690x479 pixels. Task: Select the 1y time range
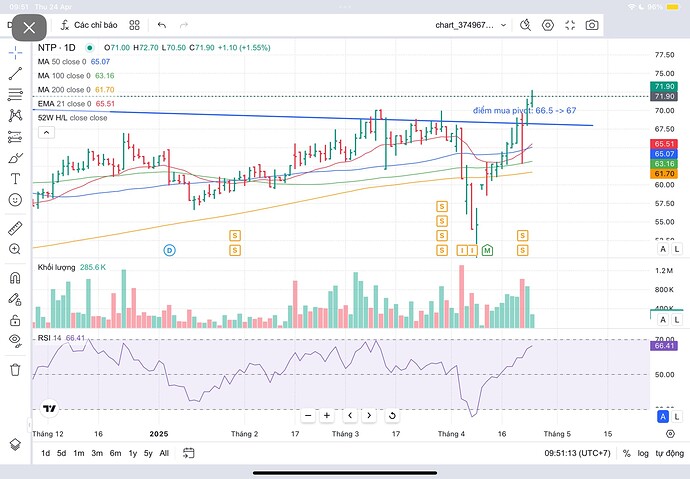(133, 453)
